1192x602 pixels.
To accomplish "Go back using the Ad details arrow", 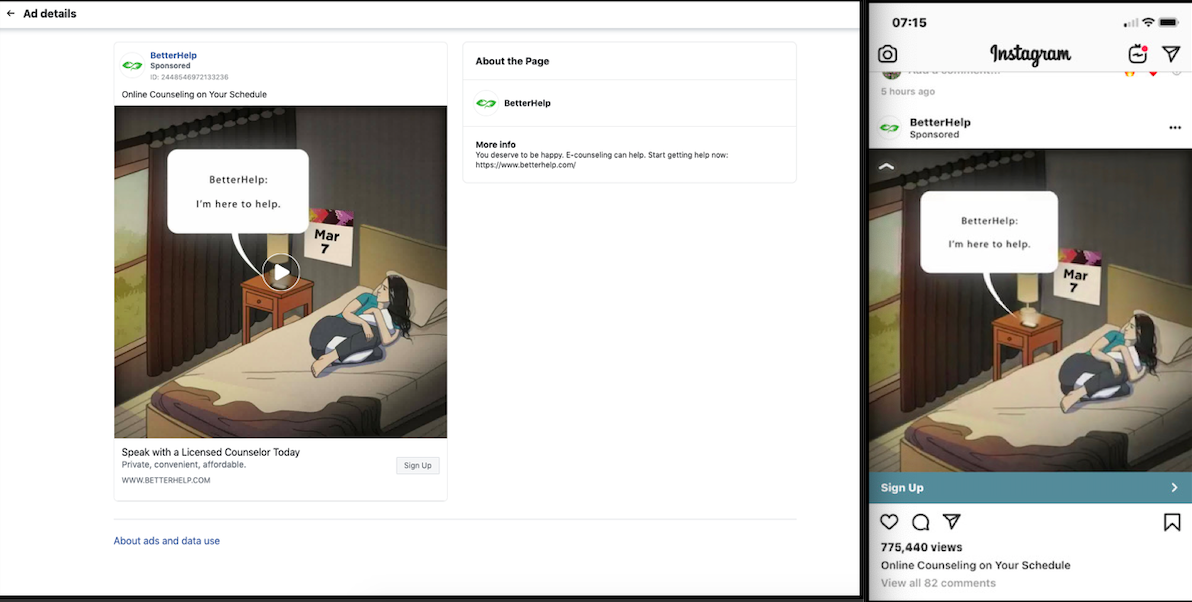I will [x=11, y=14].
